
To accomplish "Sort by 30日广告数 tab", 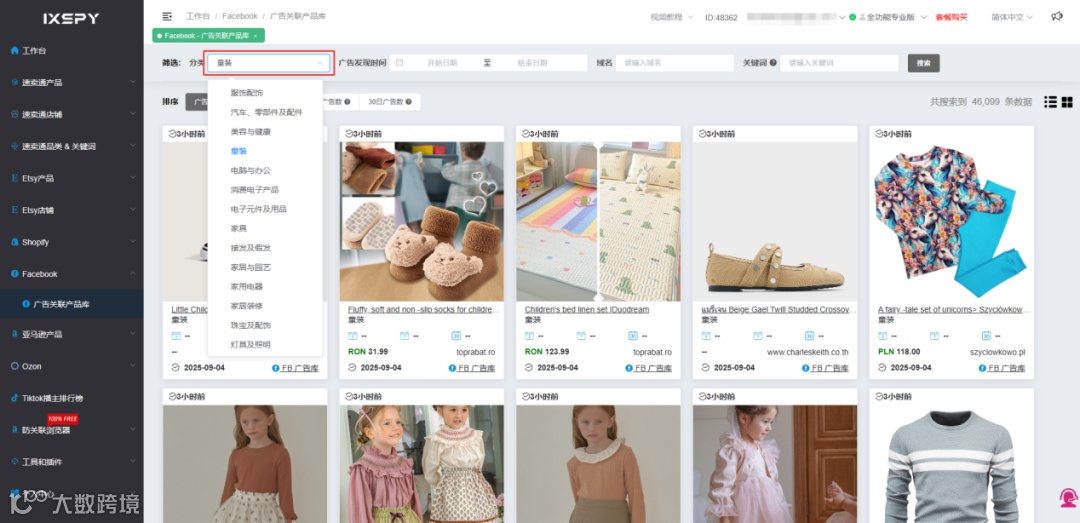I will tap(390, 102).
